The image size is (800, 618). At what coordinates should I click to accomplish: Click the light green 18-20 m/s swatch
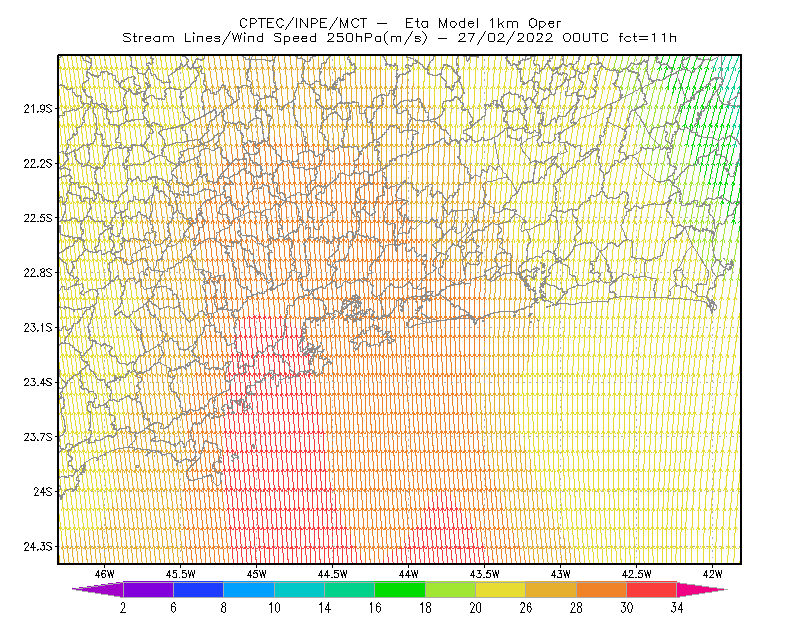(450, 589)
